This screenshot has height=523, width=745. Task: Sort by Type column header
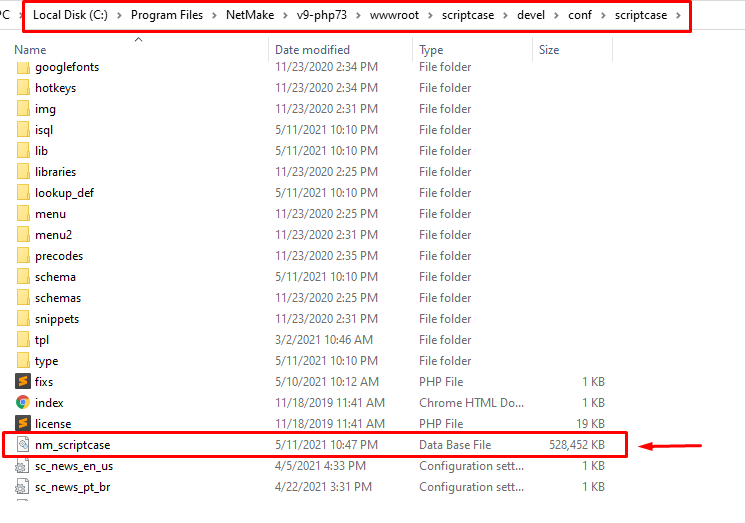pos(431,50)
